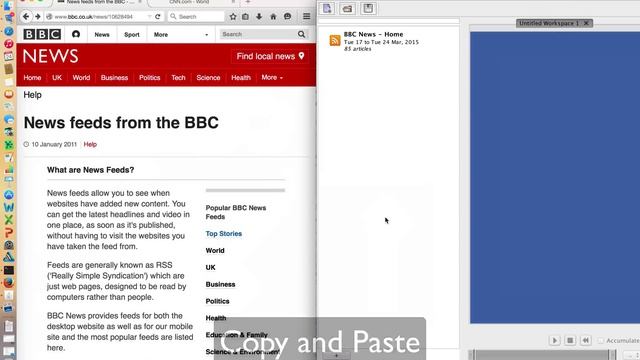
Task: Click the red Help link beside the date
Action: [x=90, y=144]
